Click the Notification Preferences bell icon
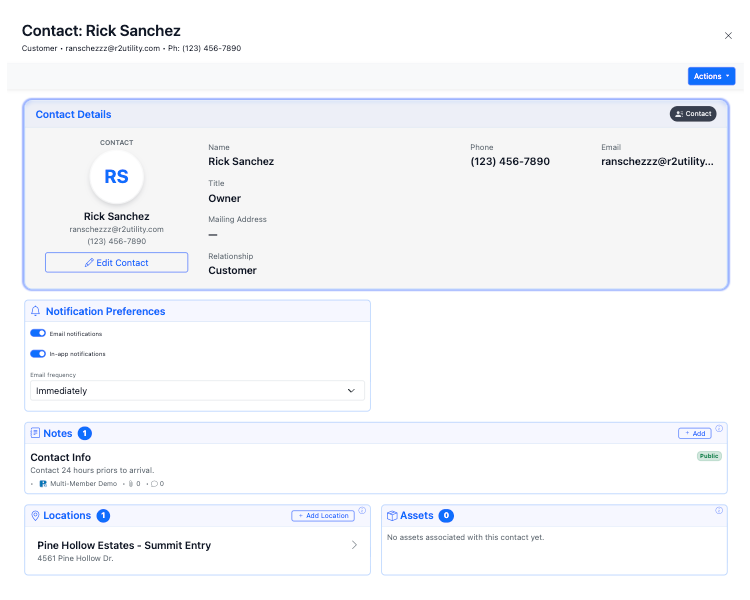The image size is (750, 600). (36, 311)
